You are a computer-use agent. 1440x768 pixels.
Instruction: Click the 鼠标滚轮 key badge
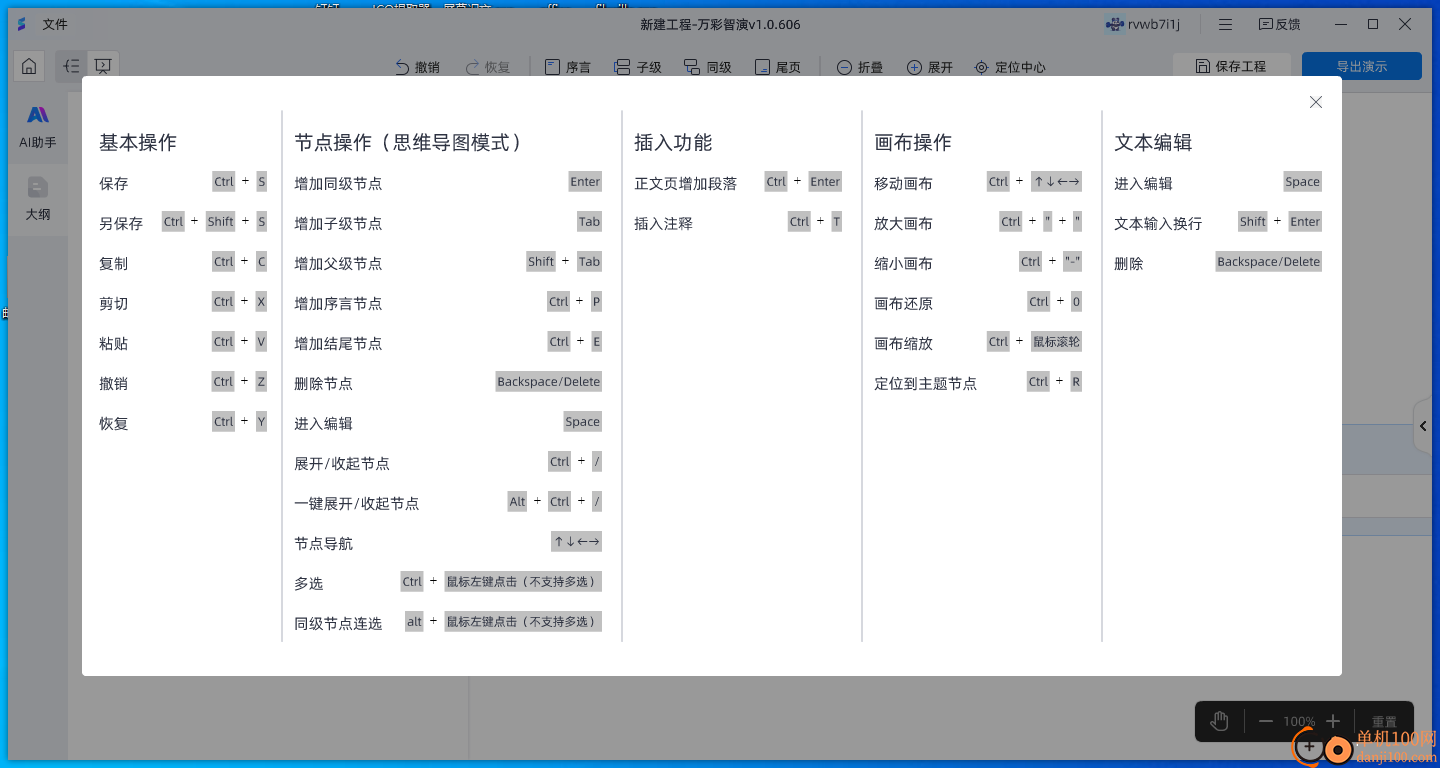[1056, 342]
